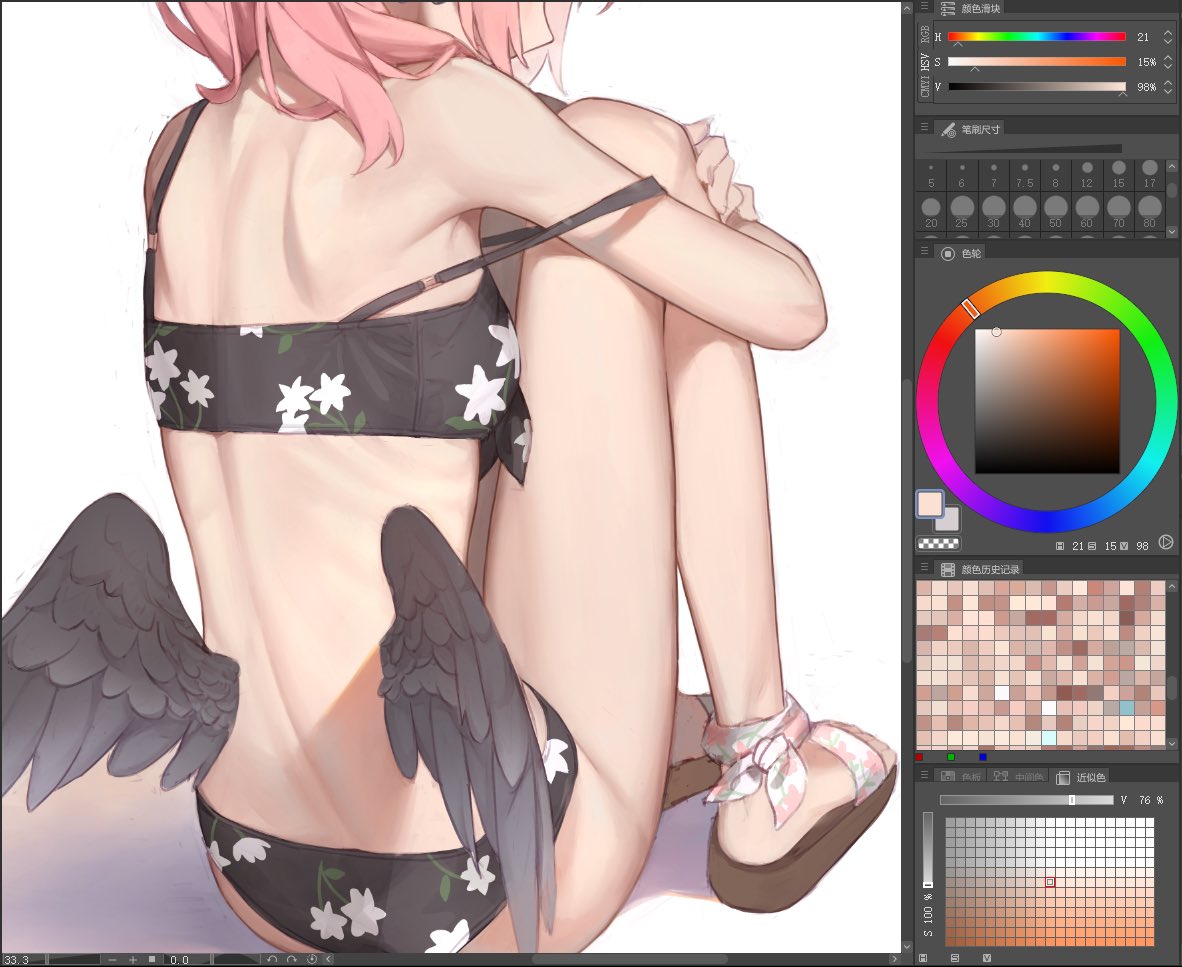Image resolution: width=1182 pixels, height=967 pixels.
Task: Select the main drawing color swatch
Action: pyautogui.click(x=930, y=503)
